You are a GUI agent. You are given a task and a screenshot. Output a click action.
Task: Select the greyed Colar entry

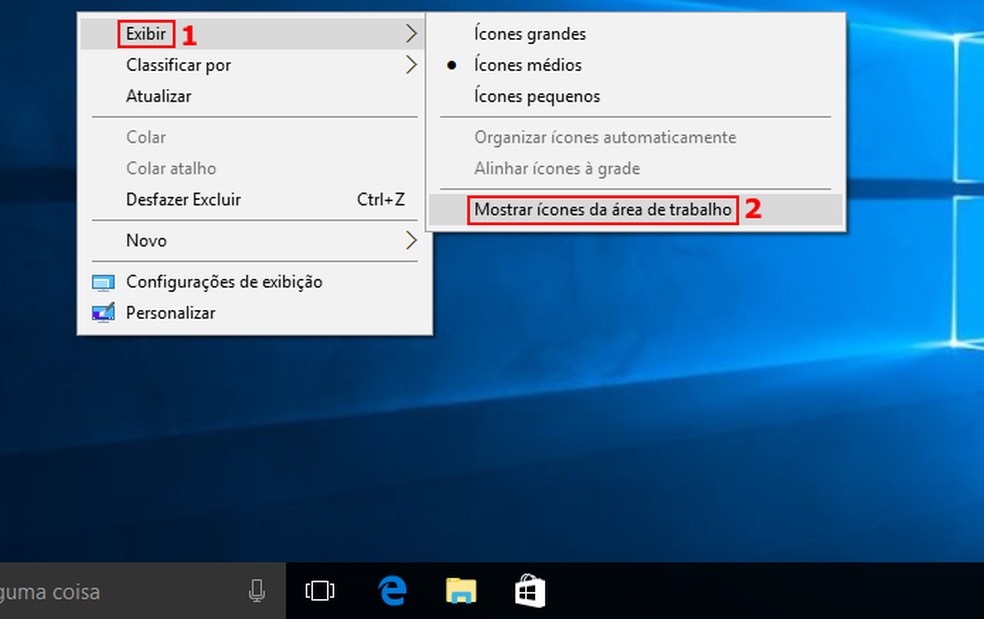pyautogui.click(x=254, y=137)
